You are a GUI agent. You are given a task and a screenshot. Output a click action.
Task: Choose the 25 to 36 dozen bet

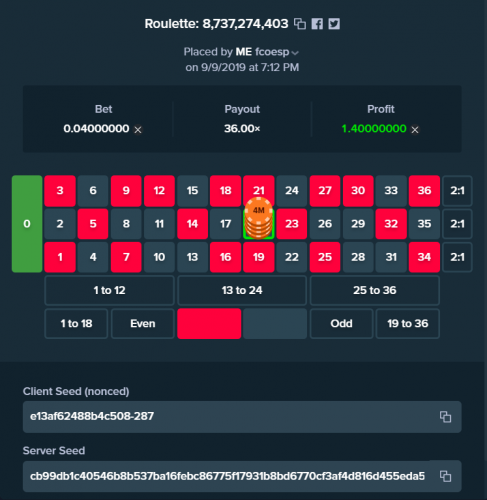coord(375,290)
